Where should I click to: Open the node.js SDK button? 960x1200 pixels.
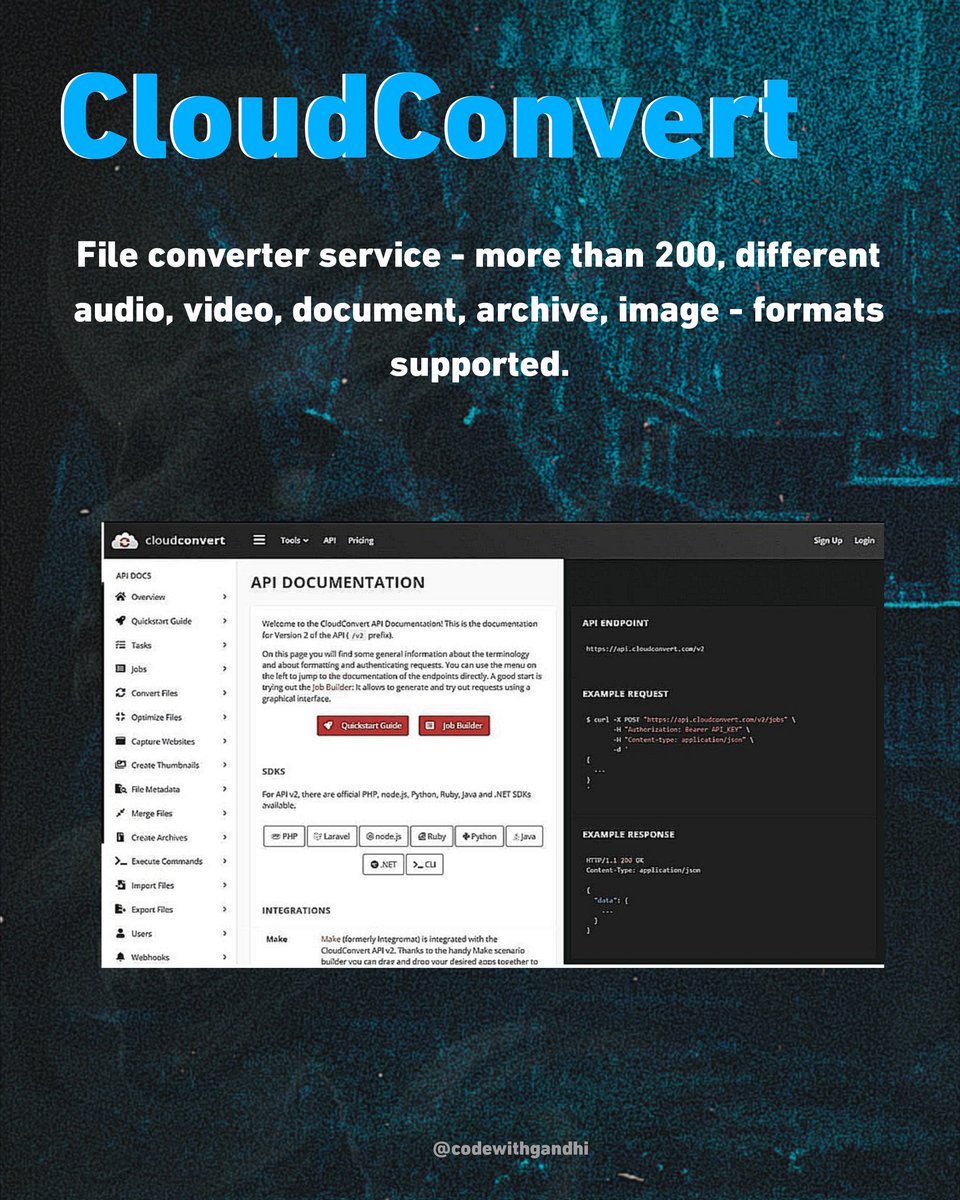(x=384, y=836)
